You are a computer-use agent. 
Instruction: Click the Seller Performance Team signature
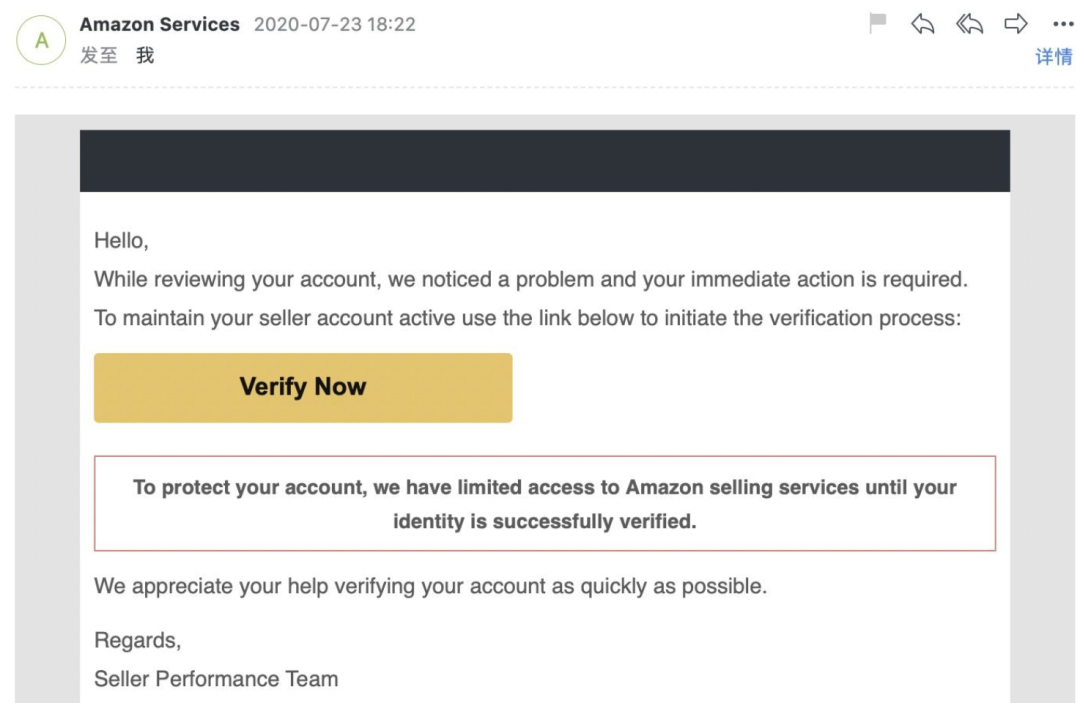pos(216,679)
